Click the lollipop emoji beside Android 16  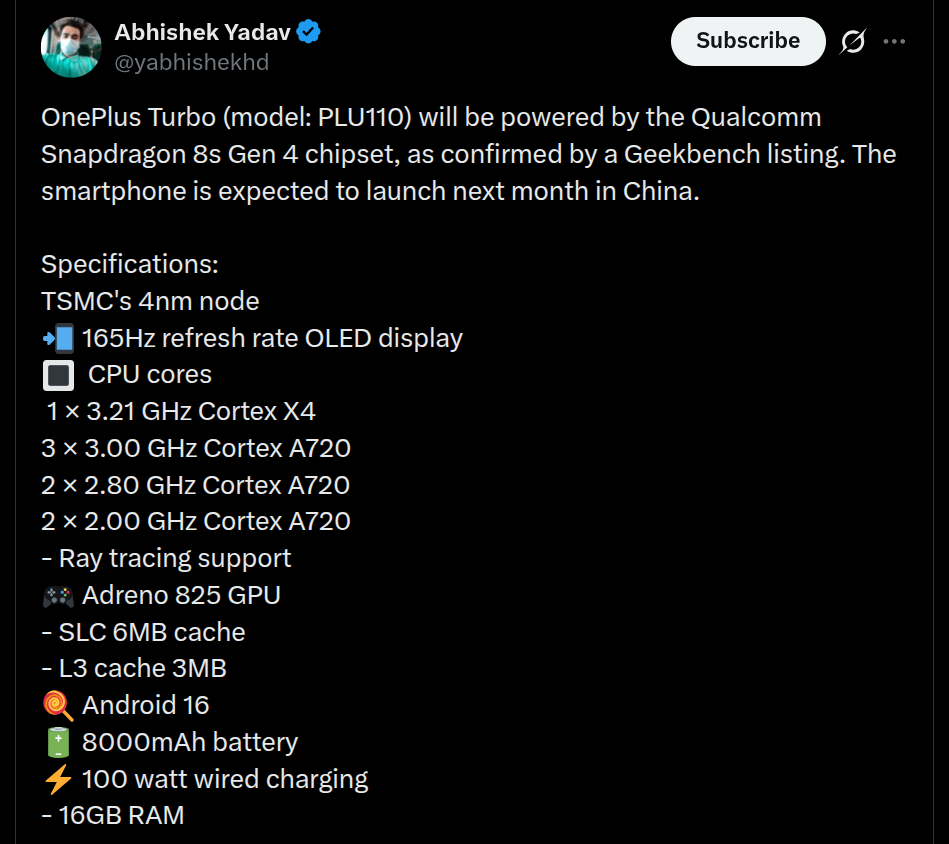point(58,706)
